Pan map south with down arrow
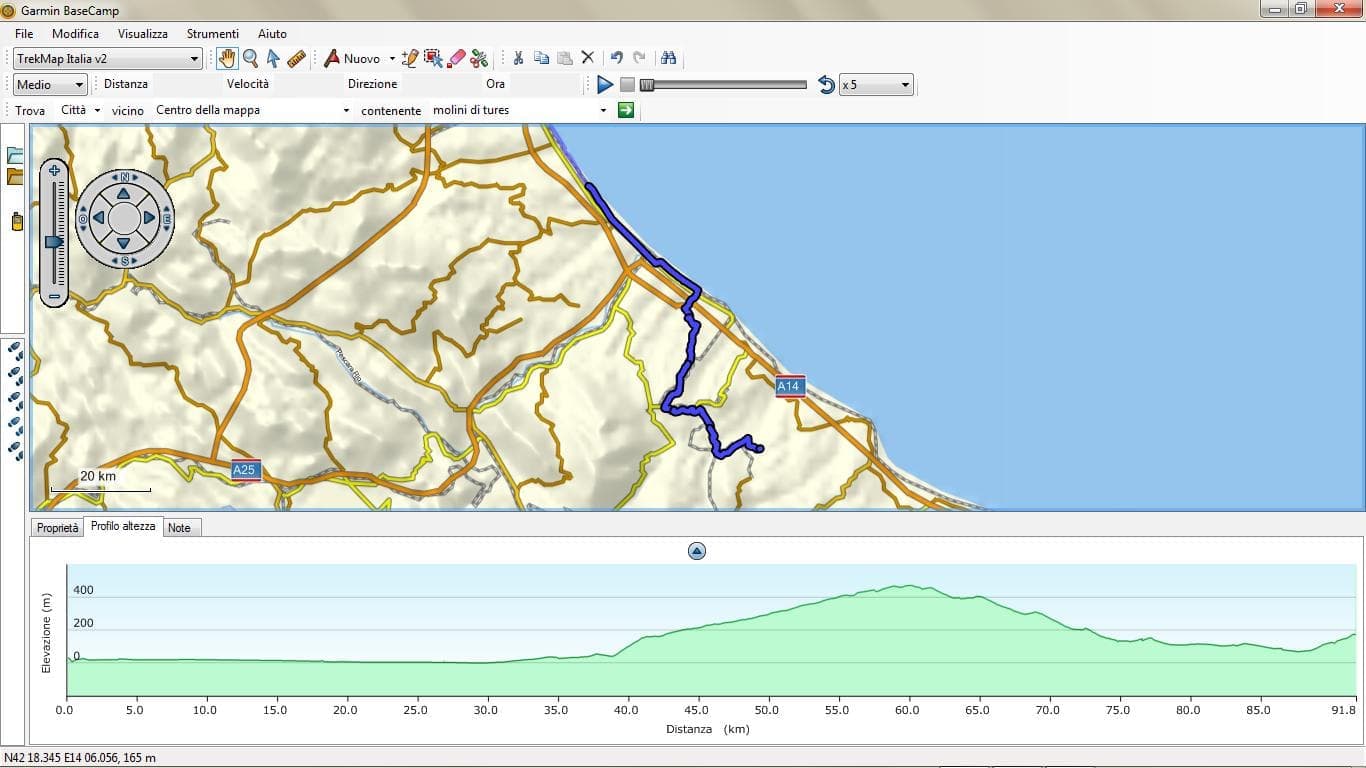The height and width of the screenshot is (768, 1366). (x=123, y=243)
